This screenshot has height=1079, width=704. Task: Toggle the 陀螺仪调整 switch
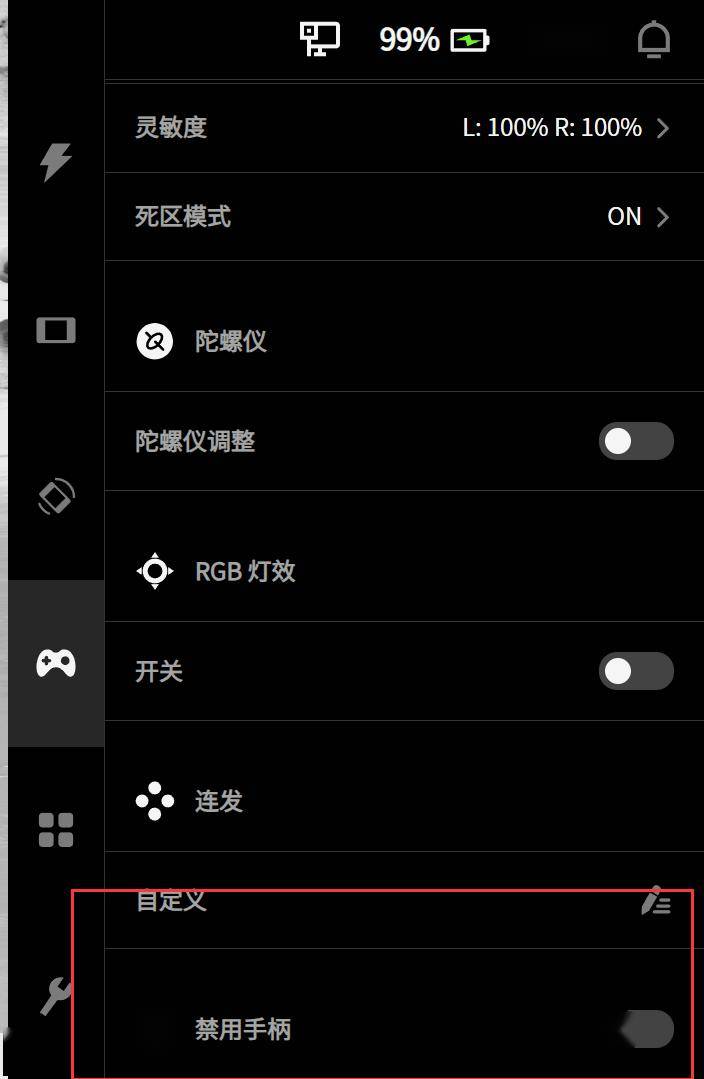click(x=636, y=441)
